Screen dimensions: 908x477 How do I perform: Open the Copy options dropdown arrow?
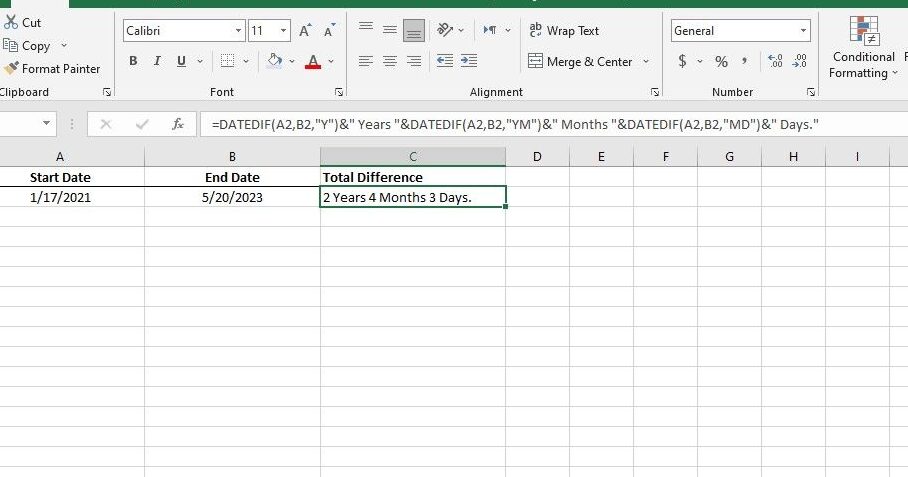click(x=64, y=46)
